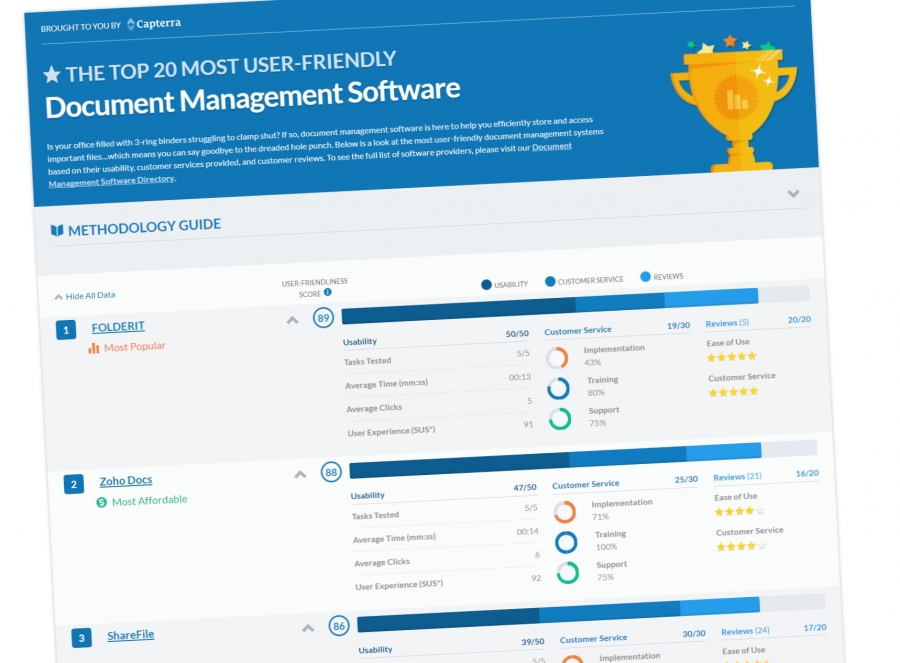Screen dimensions: 900x663
Task: Open the Zoho Docs product link
Action: 126,480
